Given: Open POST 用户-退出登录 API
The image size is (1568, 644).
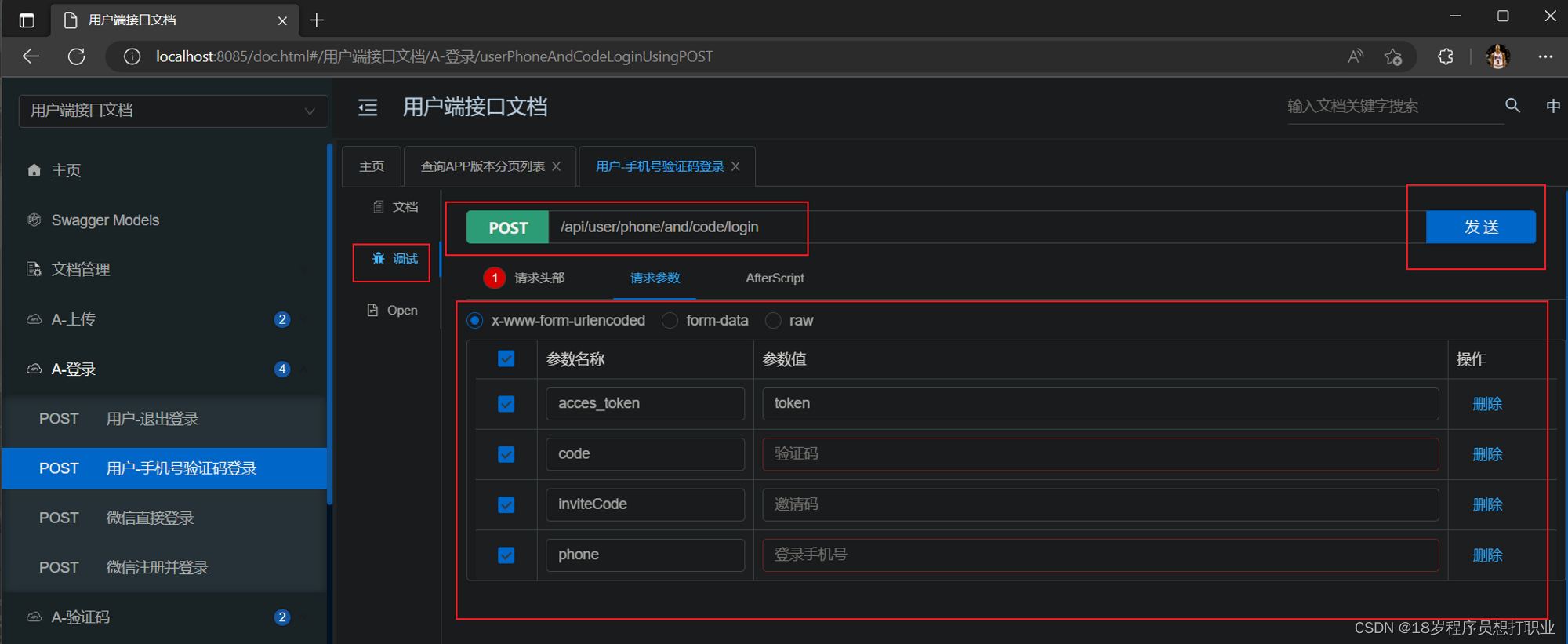Looking at the screenshot, I should coord(165,419).
